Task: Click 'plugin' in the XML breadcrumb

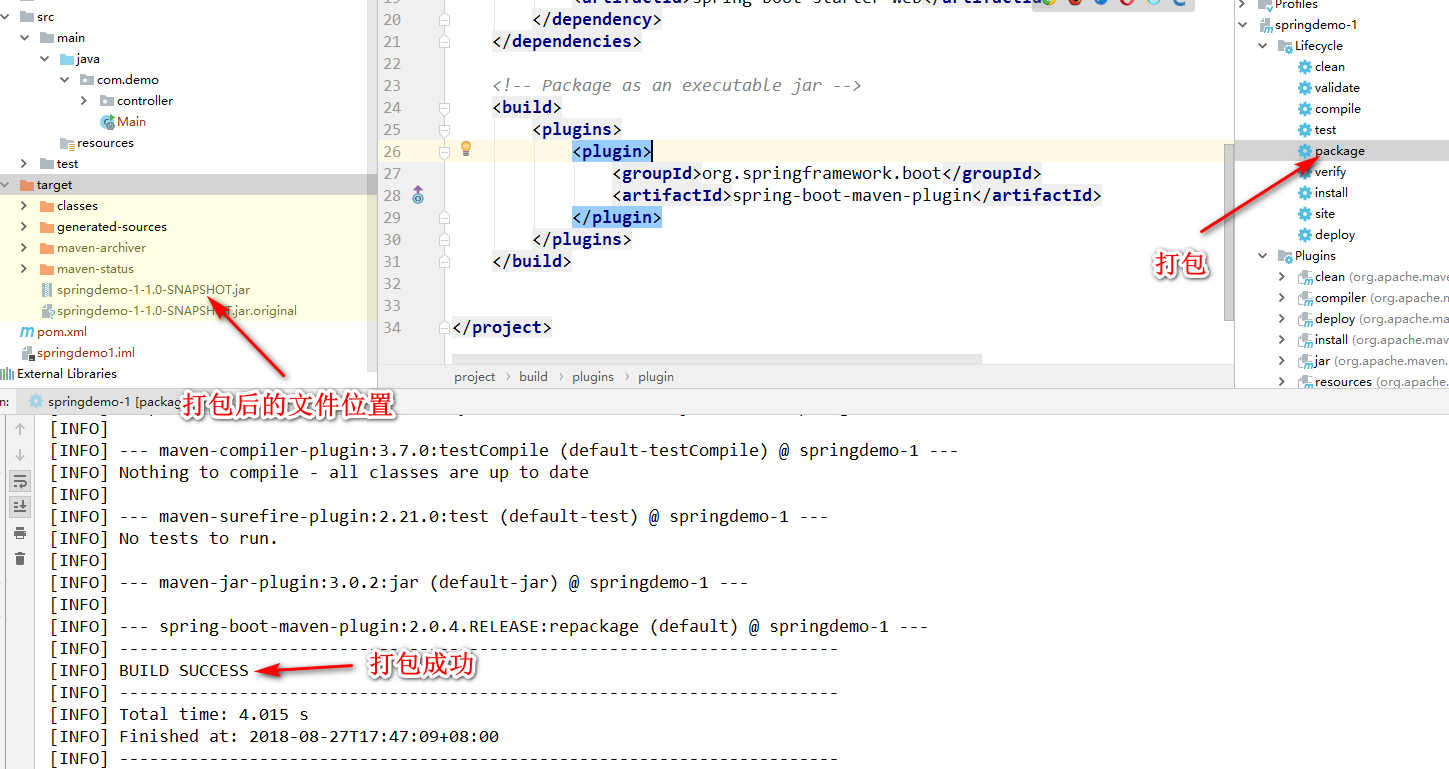Action: (656, 377)
